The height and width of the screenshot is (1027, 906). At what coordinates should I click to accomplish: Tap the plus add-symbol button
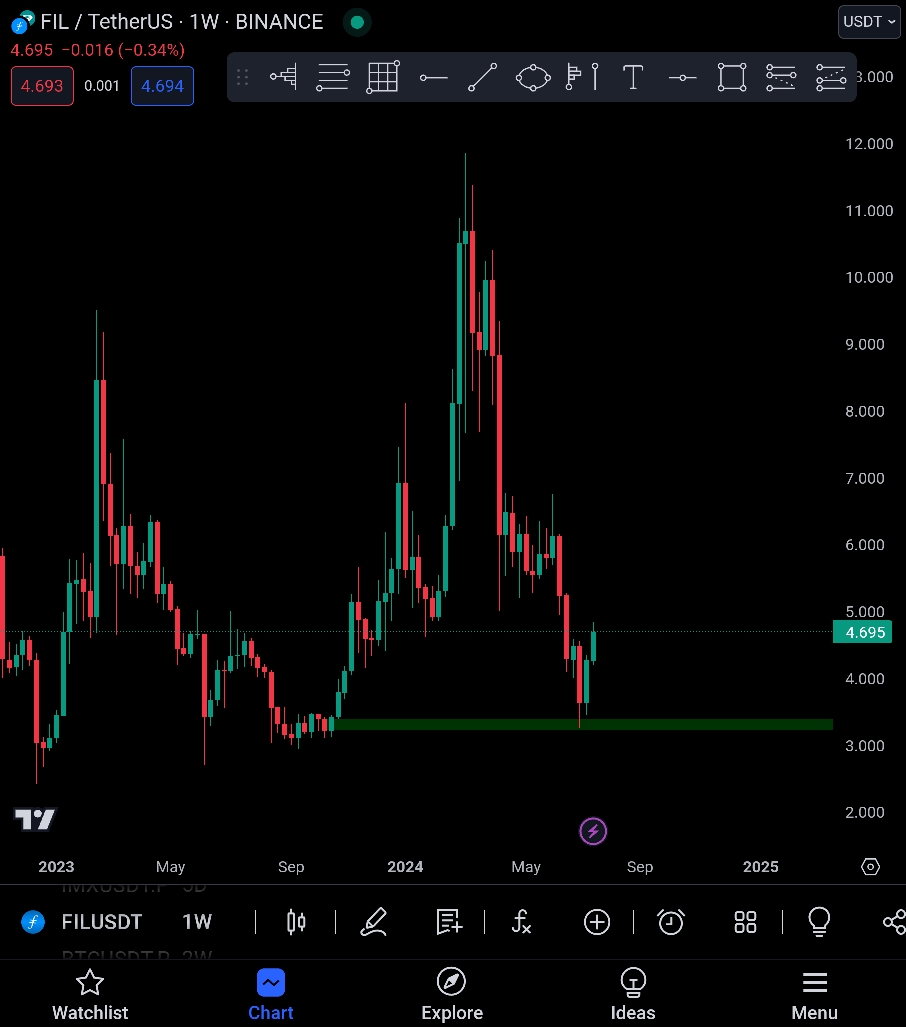tap(597, 922)
